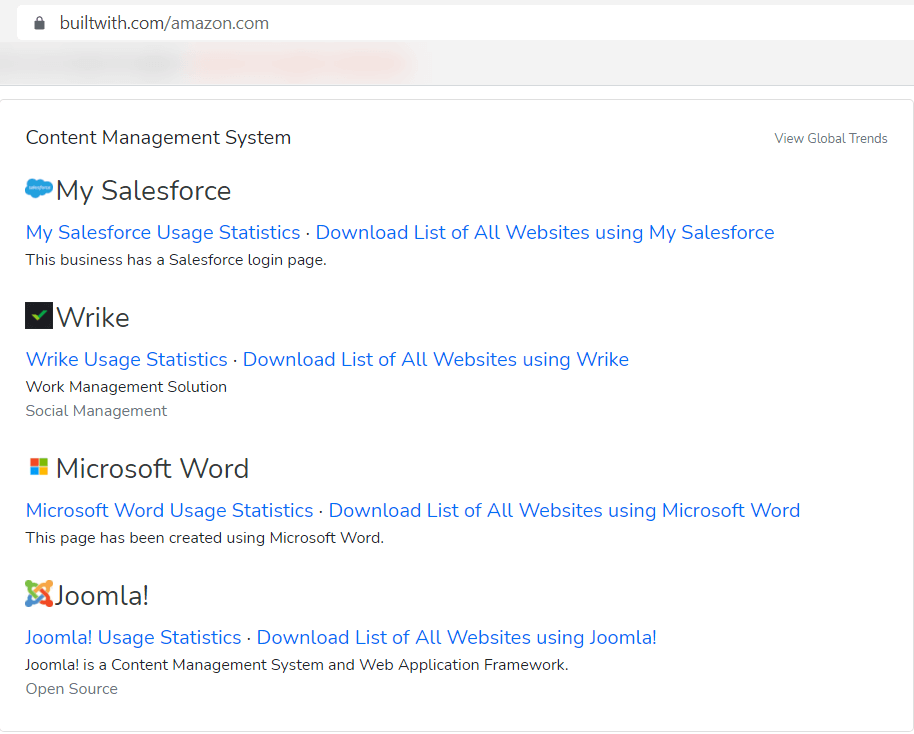
Task: Click the Joomla! Content Management System description text
Action: click(297, 665)
